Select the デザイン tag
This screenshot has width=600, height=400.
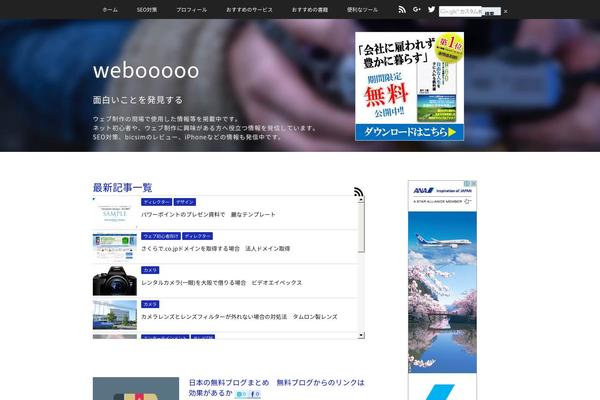(x=185, y=202)
